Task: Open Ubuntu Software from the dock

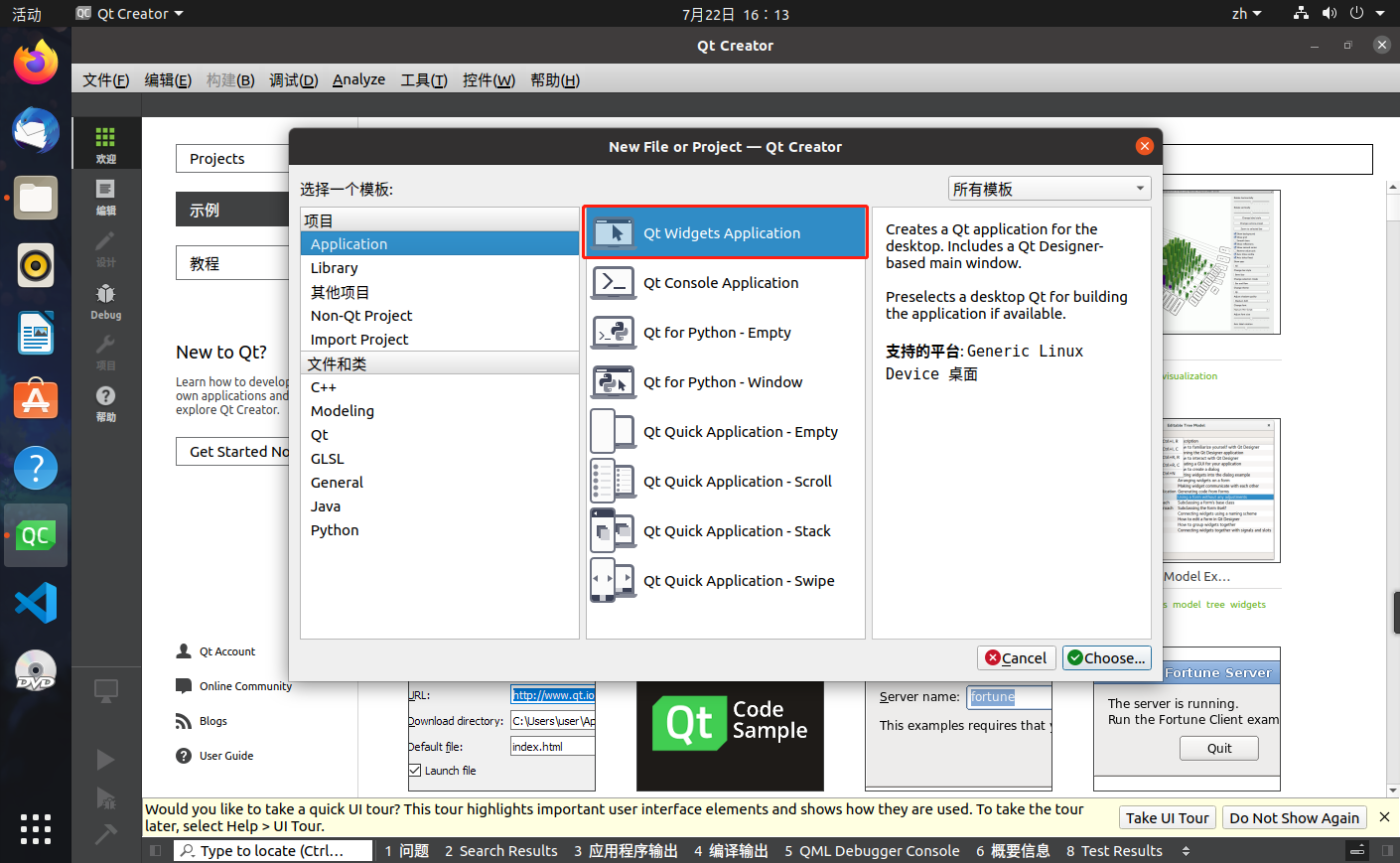Action: tap(36, 400)
